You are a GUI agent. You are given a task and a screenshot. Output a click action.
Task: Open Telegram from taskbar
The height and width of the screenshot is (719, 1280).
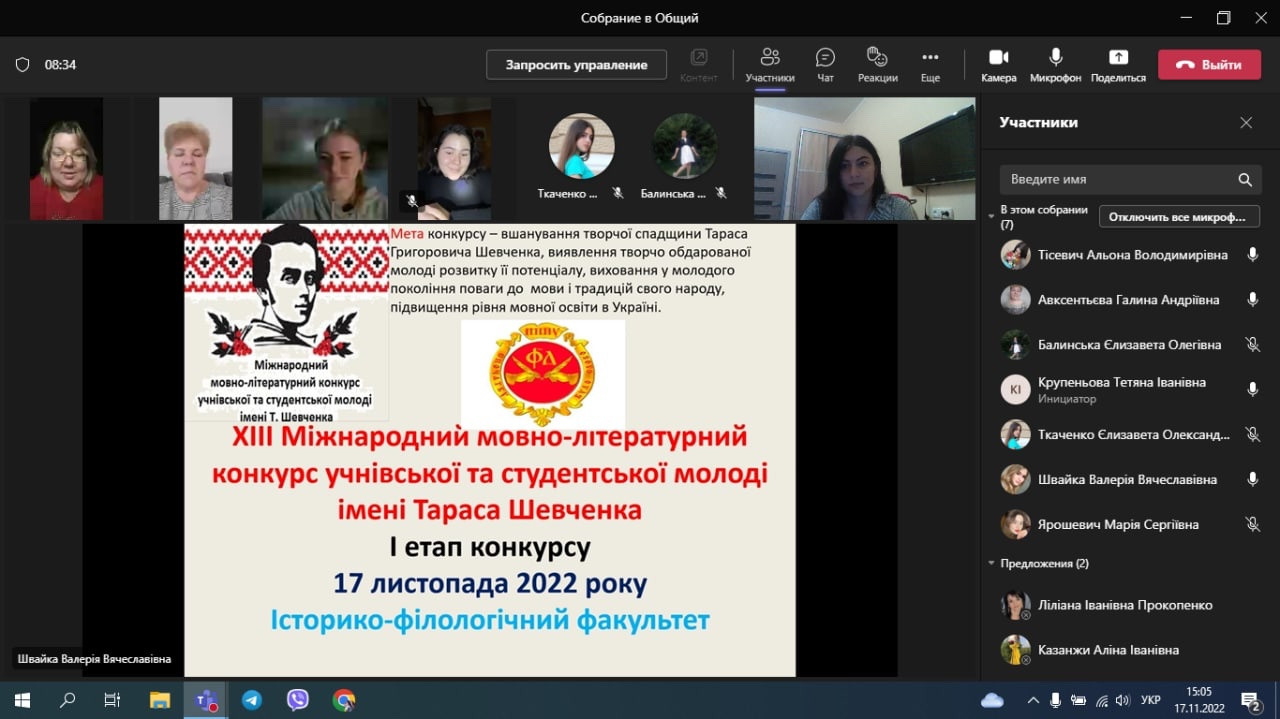tap(252, 700)
